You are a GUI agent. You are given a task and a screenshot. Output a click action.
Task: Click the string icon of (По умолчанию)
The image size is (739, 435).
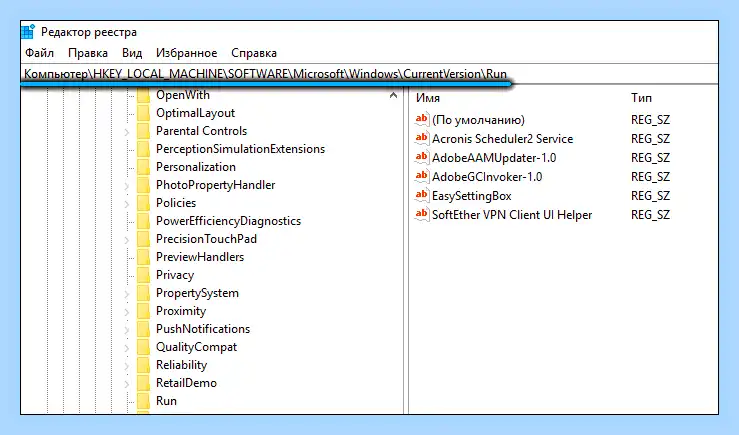[x=421, y=119]
